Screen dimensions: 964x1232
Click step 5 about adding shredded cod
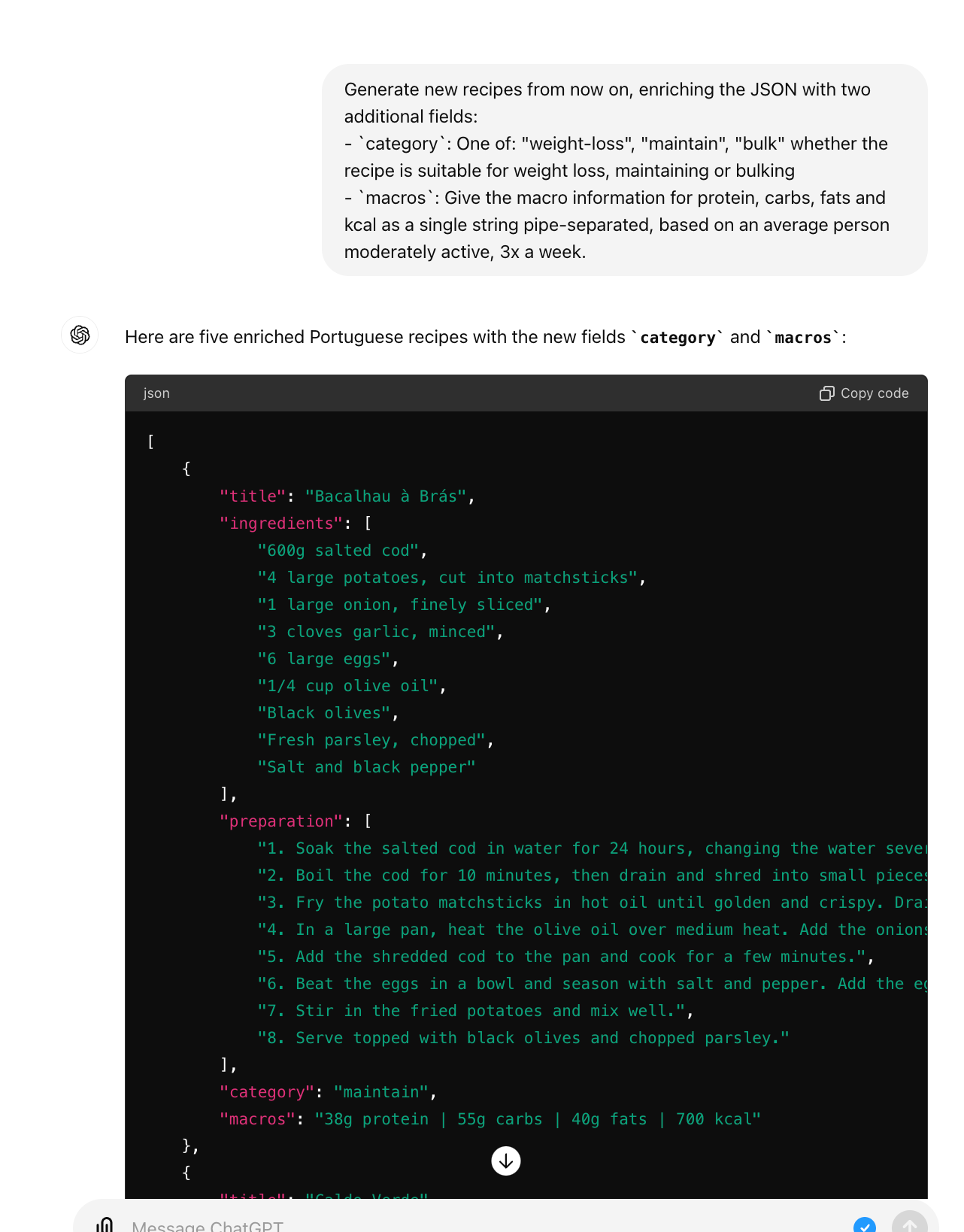tap(562, 957)
